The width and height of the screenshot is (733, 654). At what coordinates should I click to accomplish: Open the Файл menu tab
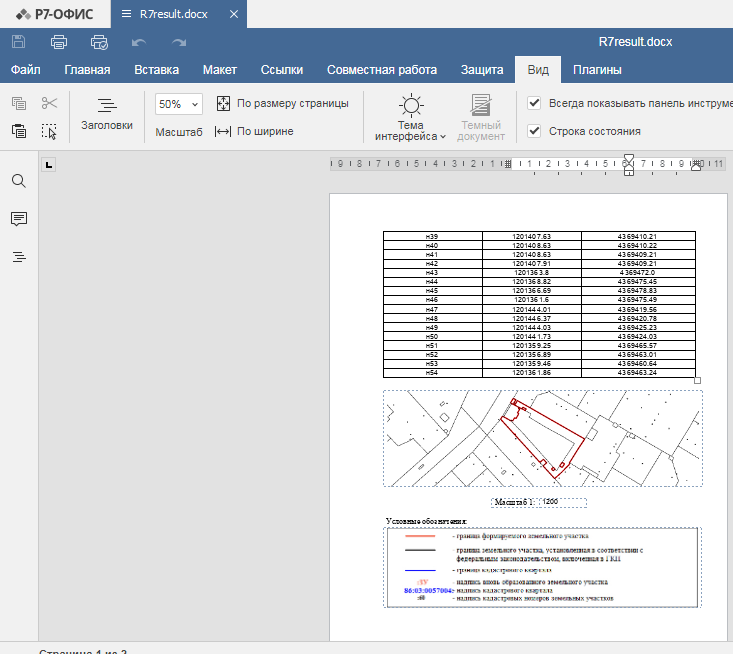coord(25,70)
